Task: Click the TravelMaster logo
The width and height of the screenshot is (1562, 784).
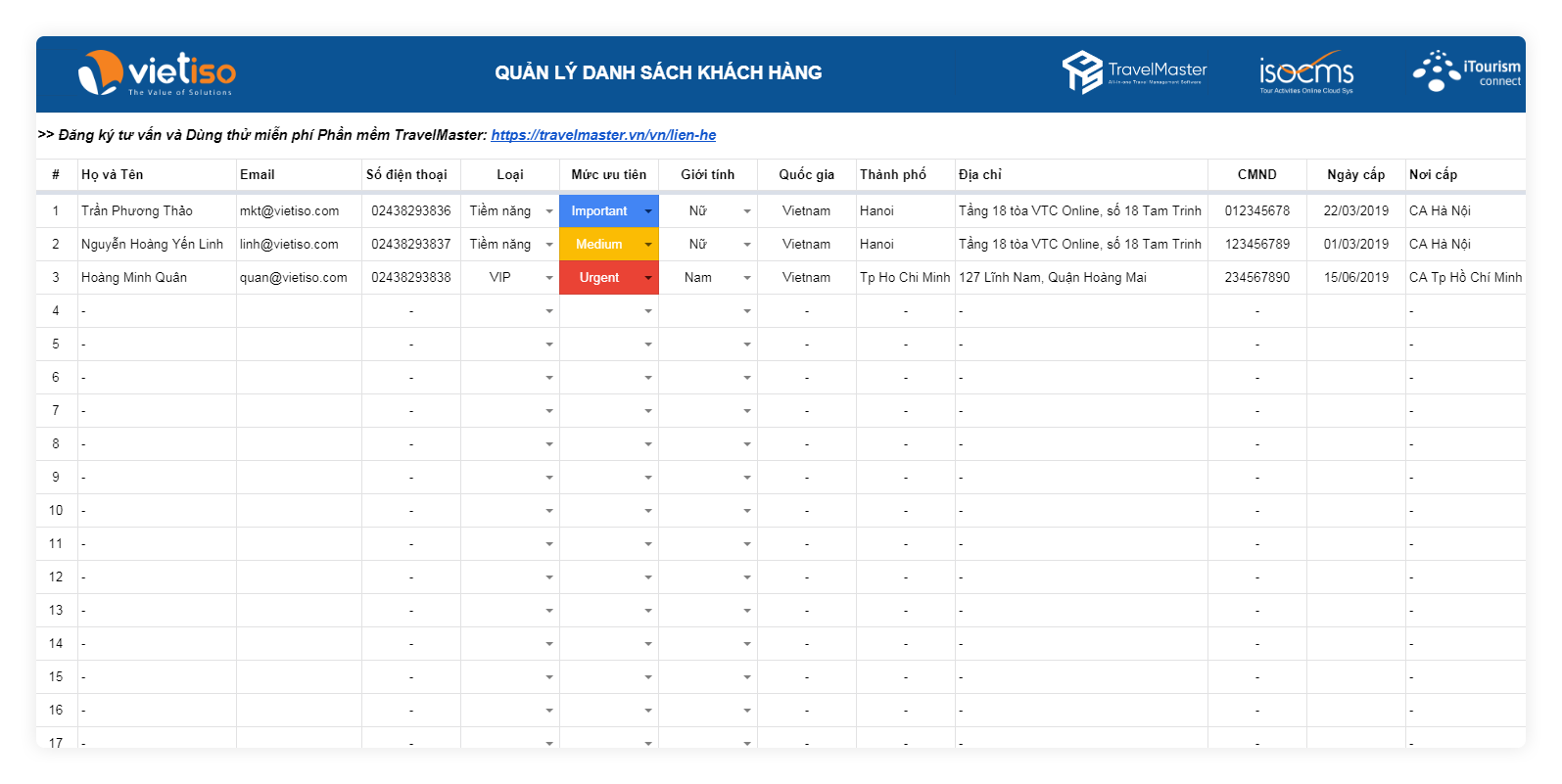Action: point(1134,72)
